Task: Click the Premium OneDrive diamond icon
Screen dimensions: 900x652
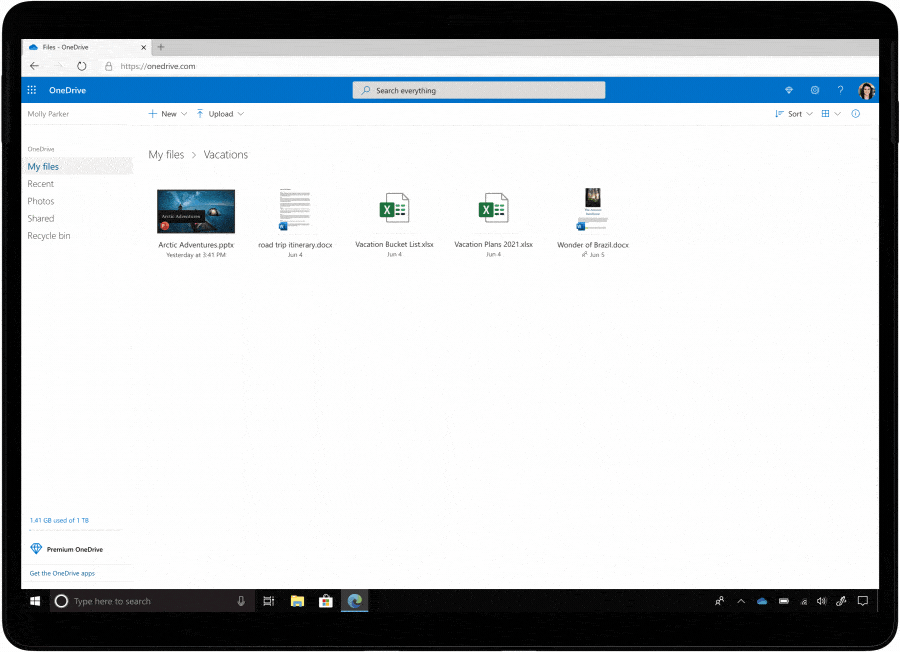Action: point(37,548)
